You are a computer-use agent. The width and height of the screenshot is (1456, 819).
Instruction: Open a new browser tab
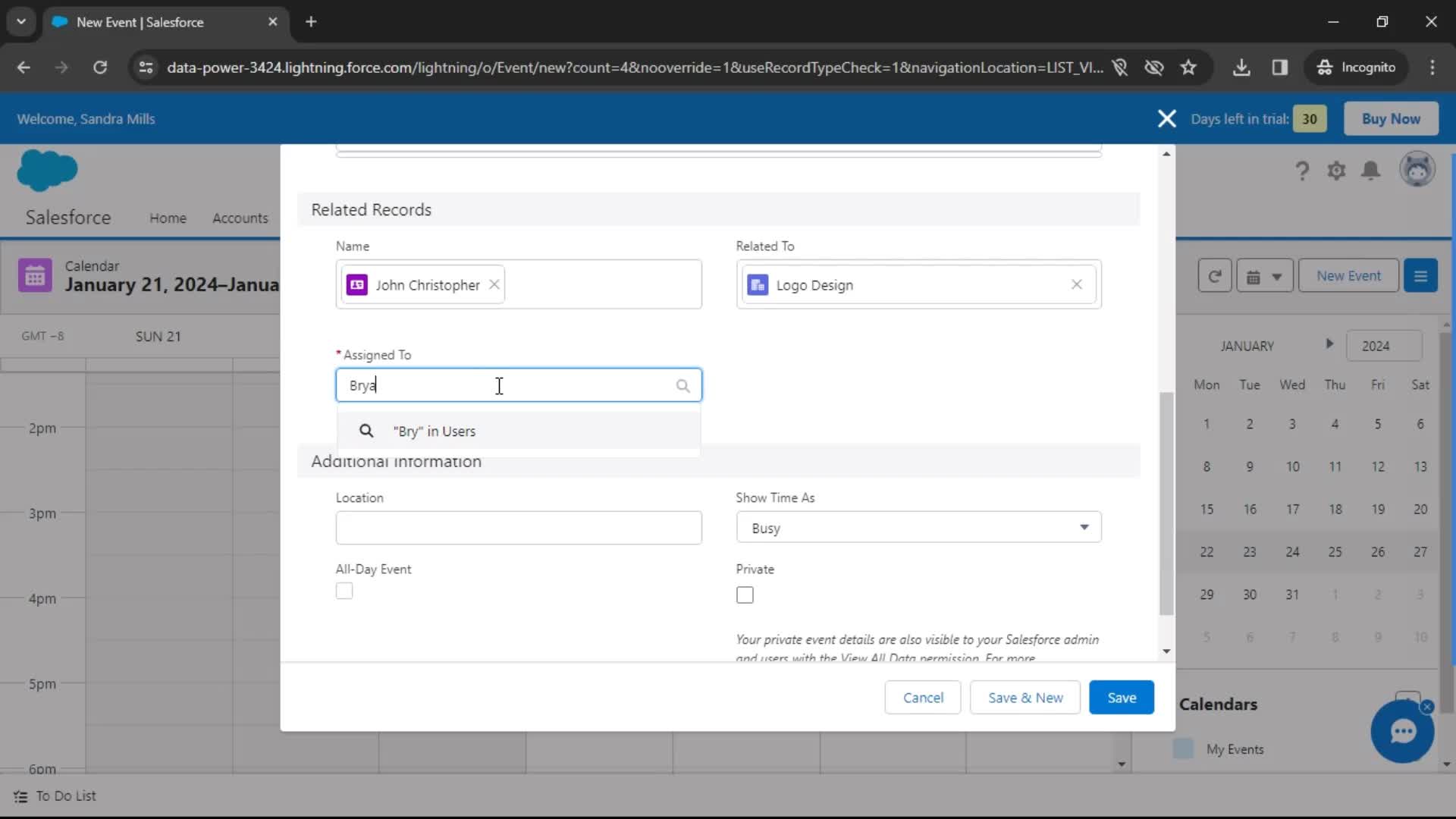pyautogui.click(x=311, y=22)
